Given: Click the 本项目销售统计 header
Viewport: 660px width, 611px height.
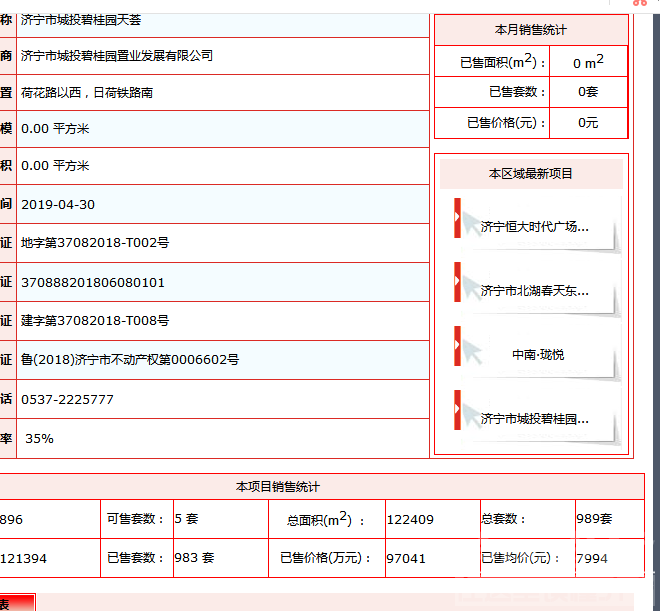Looking at the screenshot, I should (278, 487).
